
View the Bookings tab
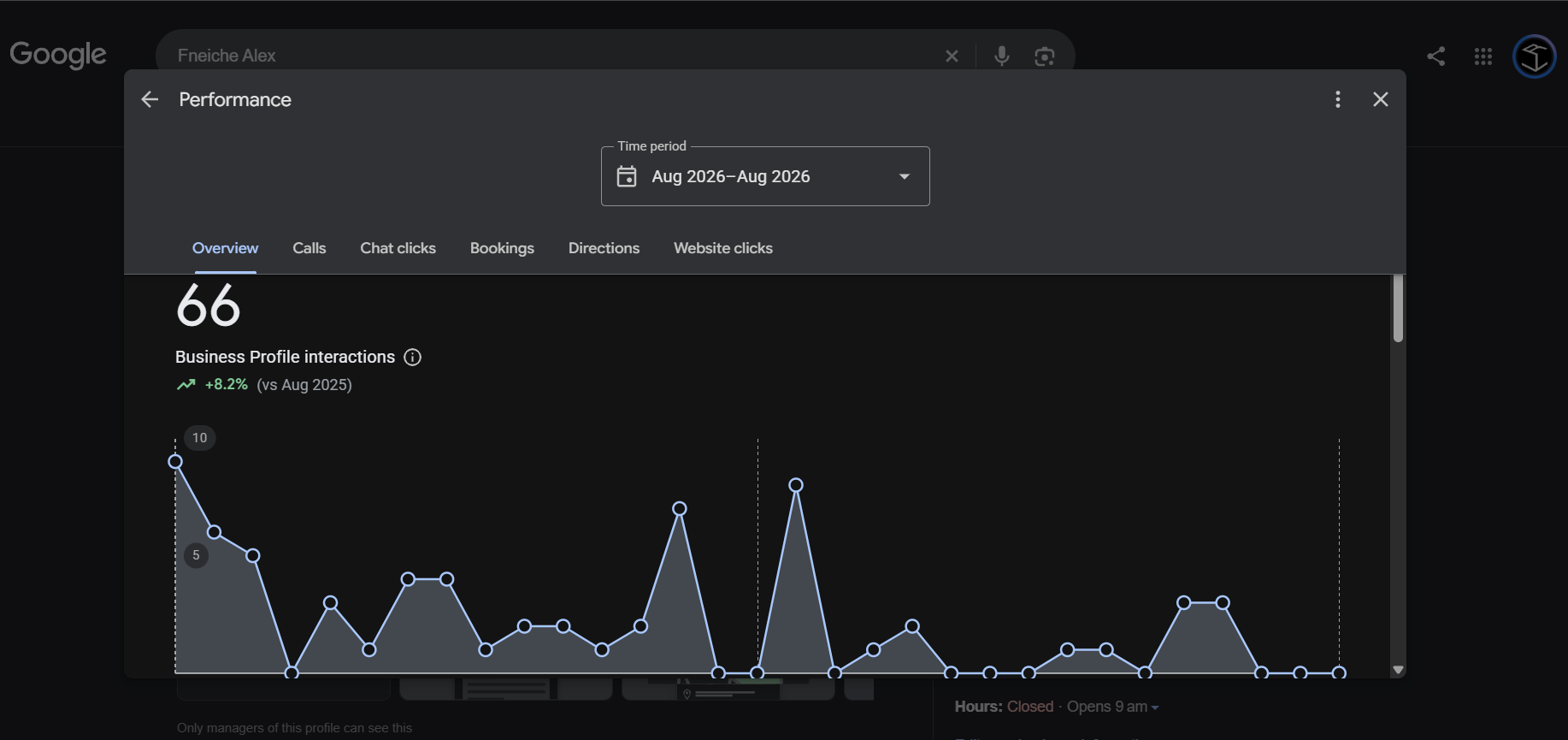(x=502, y=248)
